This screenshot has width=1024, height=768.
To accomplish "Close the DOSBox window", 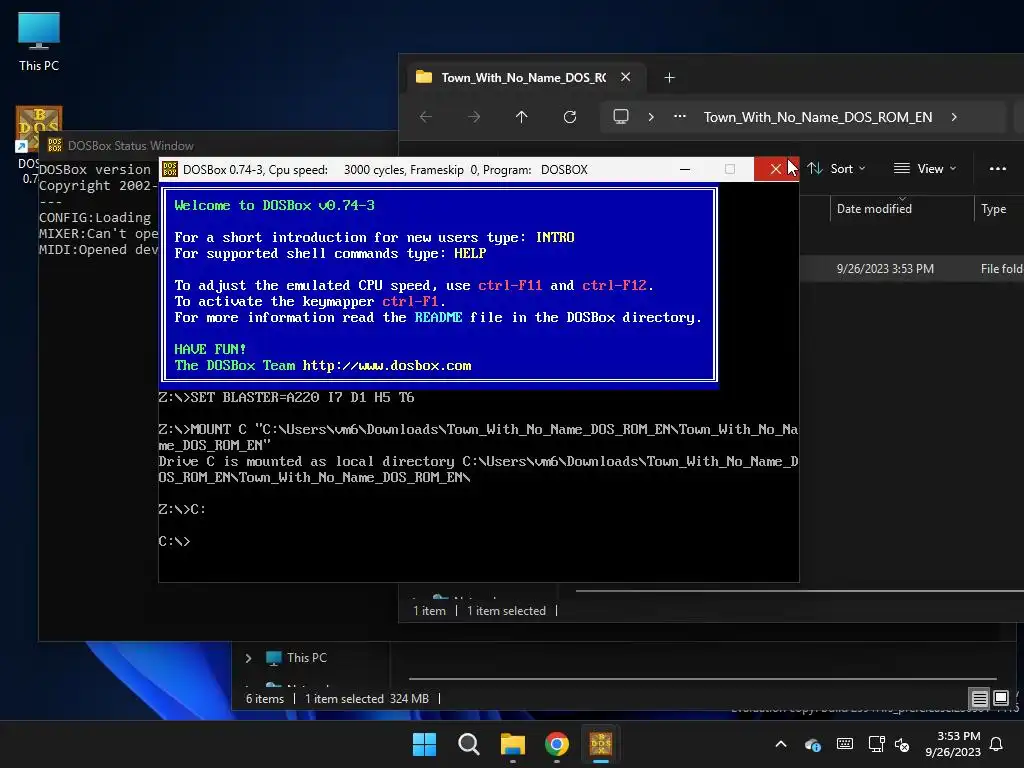I will [x=775, y=169].
